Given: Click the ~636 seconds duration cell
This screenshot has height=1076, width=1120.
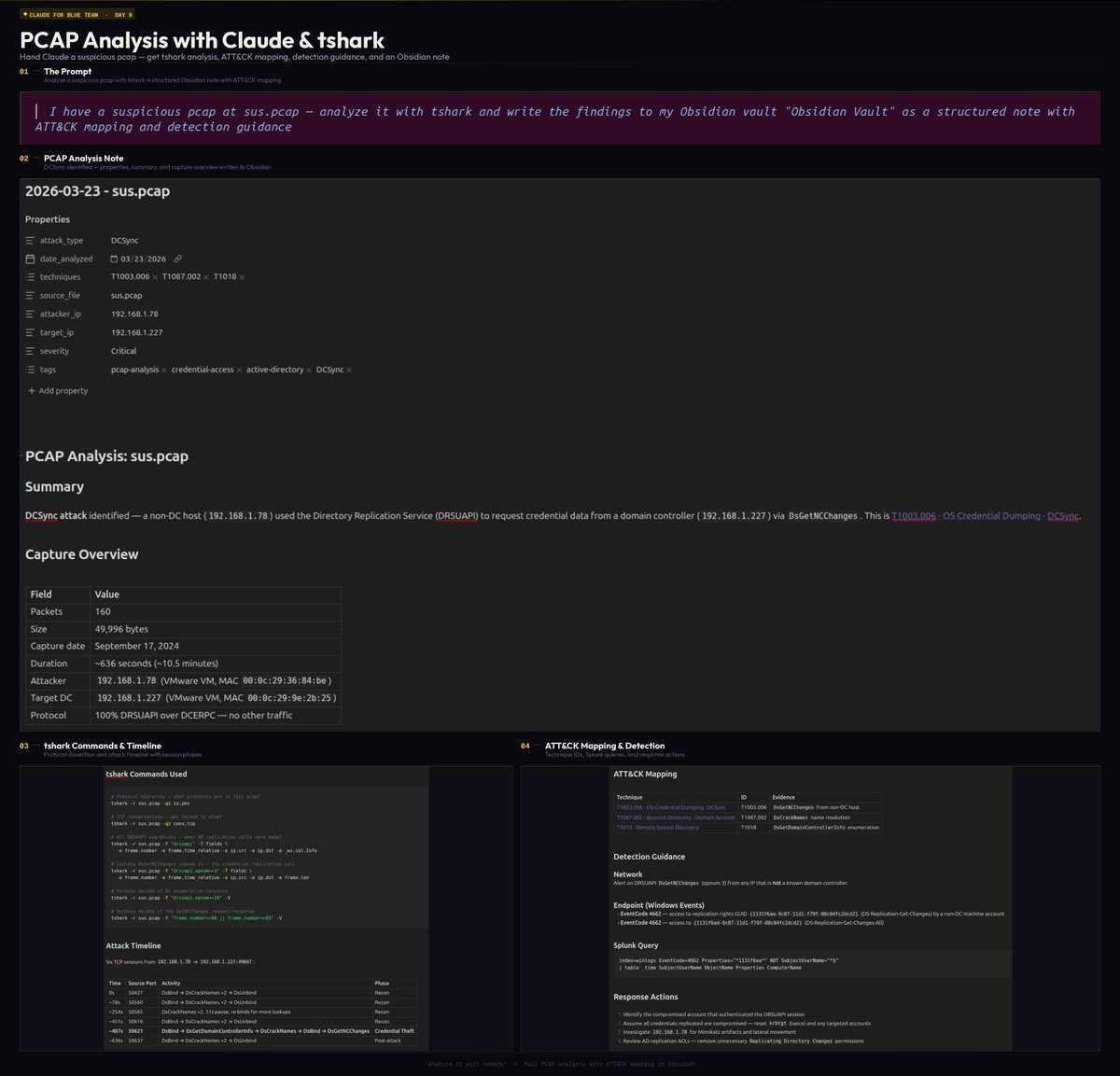Looking at the screenshot, I should [x=216, y=664].
